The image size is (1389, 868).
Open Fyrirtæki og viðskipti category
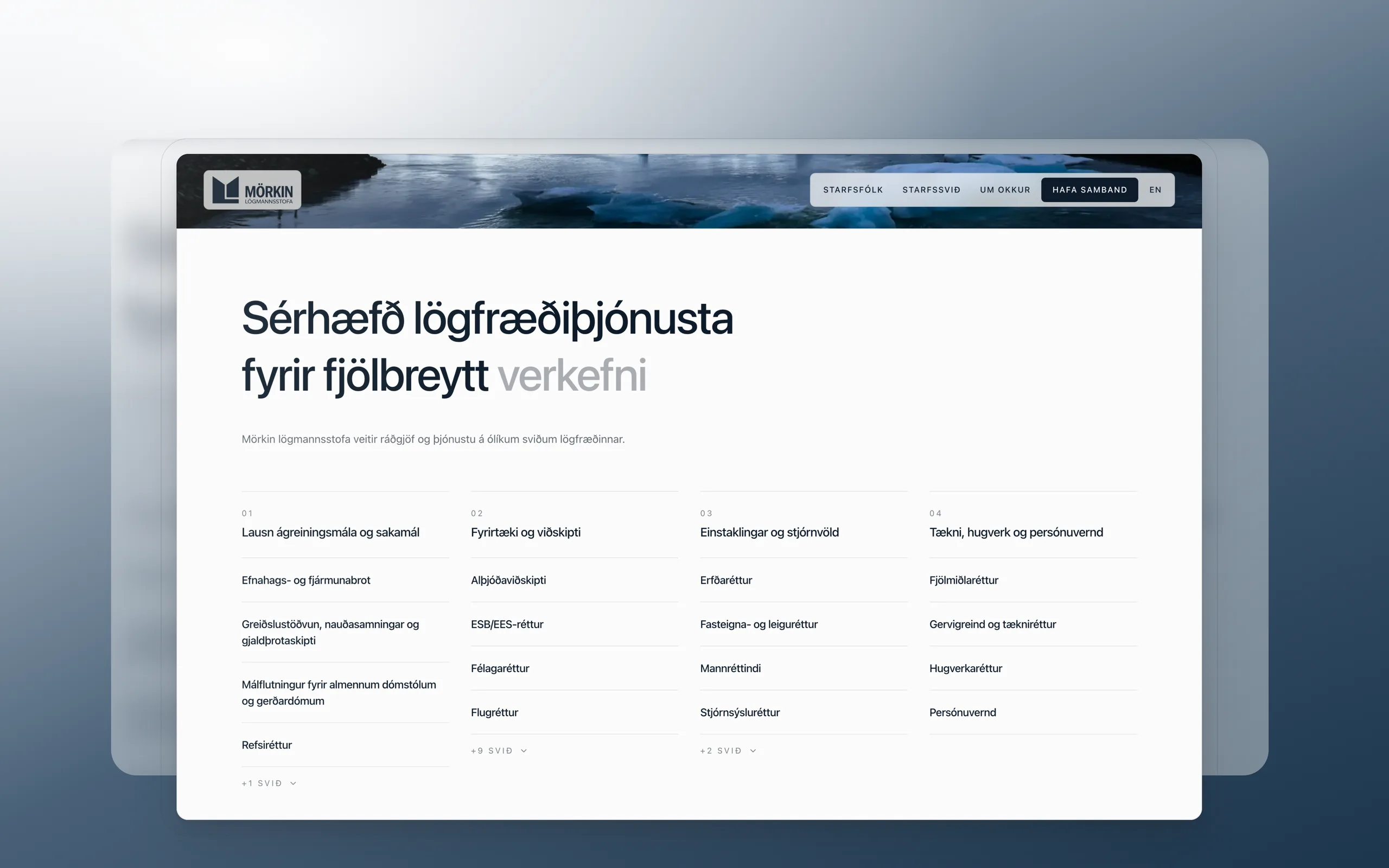[525, 532]
